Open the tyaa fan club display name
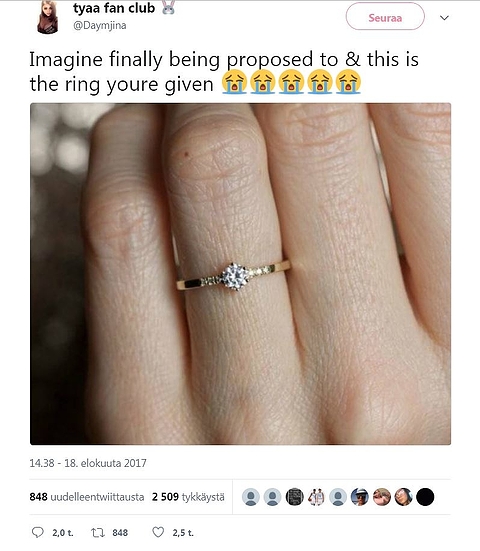The image size is (480, 551). pyautogui.click(x=114, y=8)
